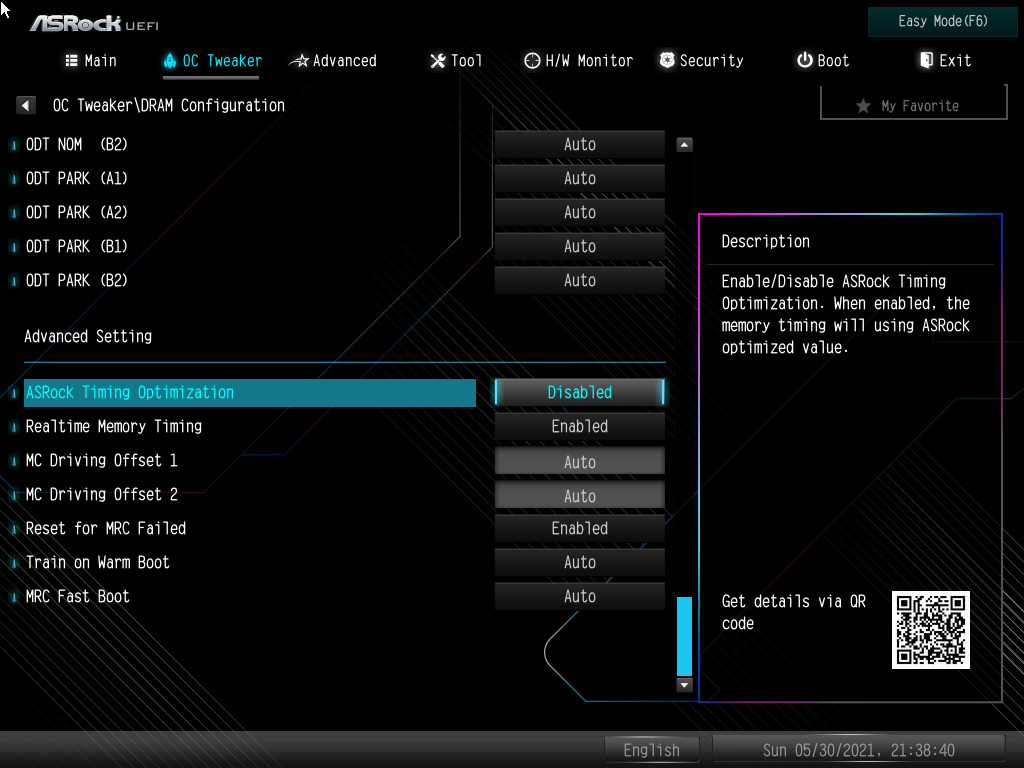Open MC Driving Offset 2 Auto field
The height and width of the screenshot is (768, 1024).
tap(580, 495)
